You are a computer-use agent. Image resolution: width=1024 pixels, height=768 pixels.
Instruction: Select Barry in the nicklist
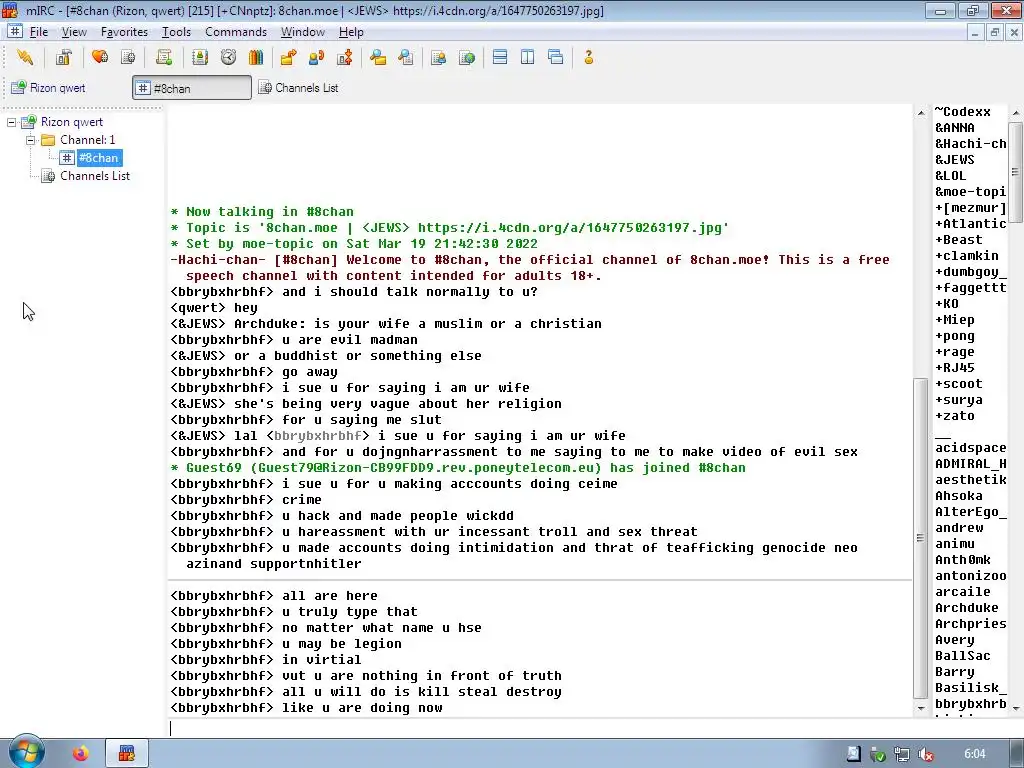coord(955,672)
